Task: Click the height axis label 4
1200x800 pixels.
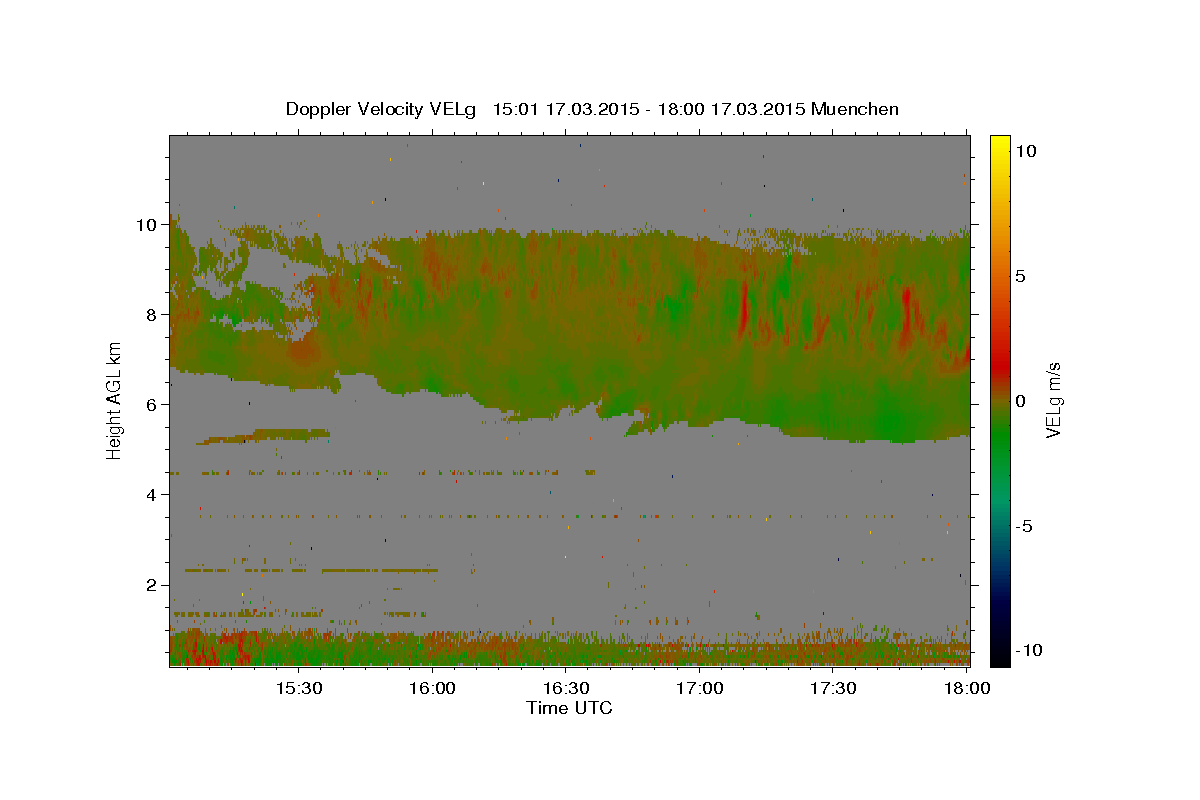Action: [153, 495]
